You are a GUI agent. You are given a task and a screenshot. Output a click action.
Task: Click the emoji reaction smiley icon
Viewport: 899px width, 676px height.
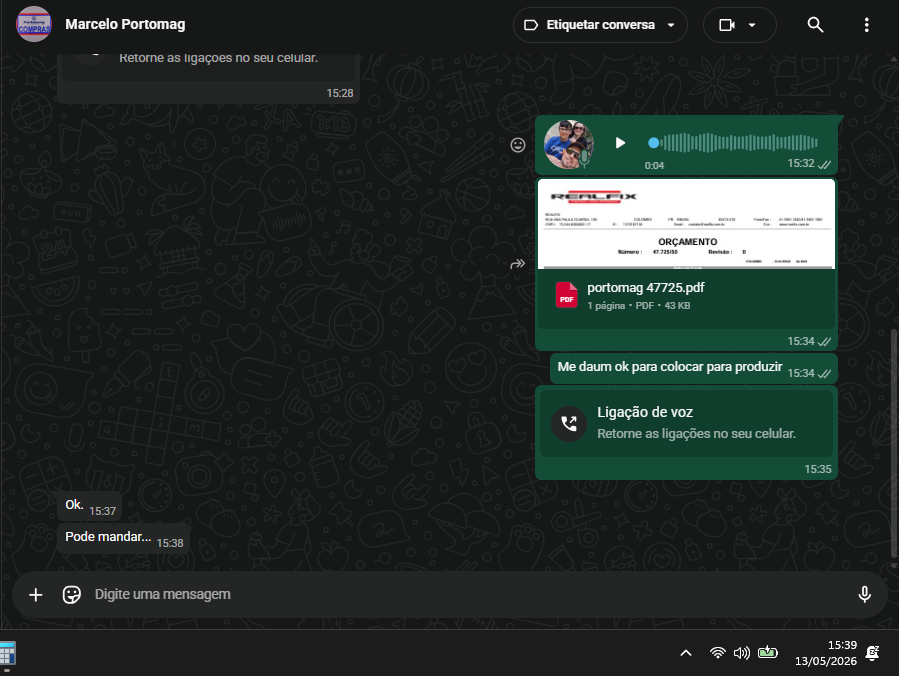(x=518, y=145)
